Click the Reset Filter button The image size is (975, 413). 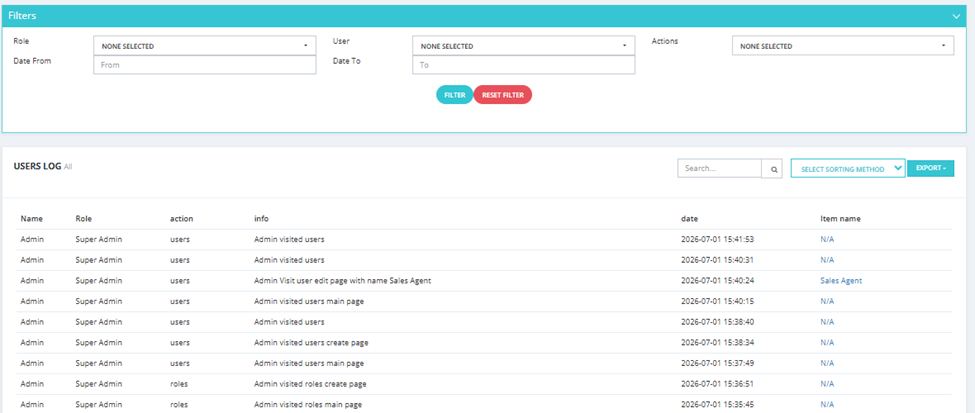[503, 95]
